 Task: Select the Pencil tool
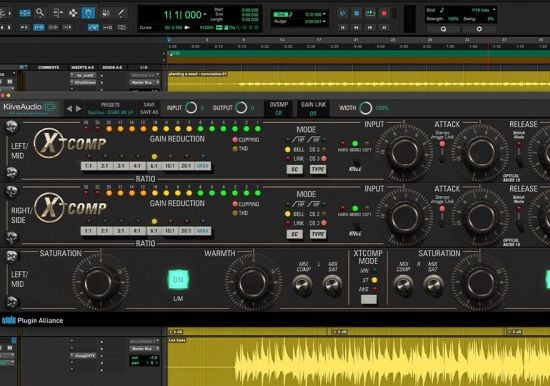[121, 13]
